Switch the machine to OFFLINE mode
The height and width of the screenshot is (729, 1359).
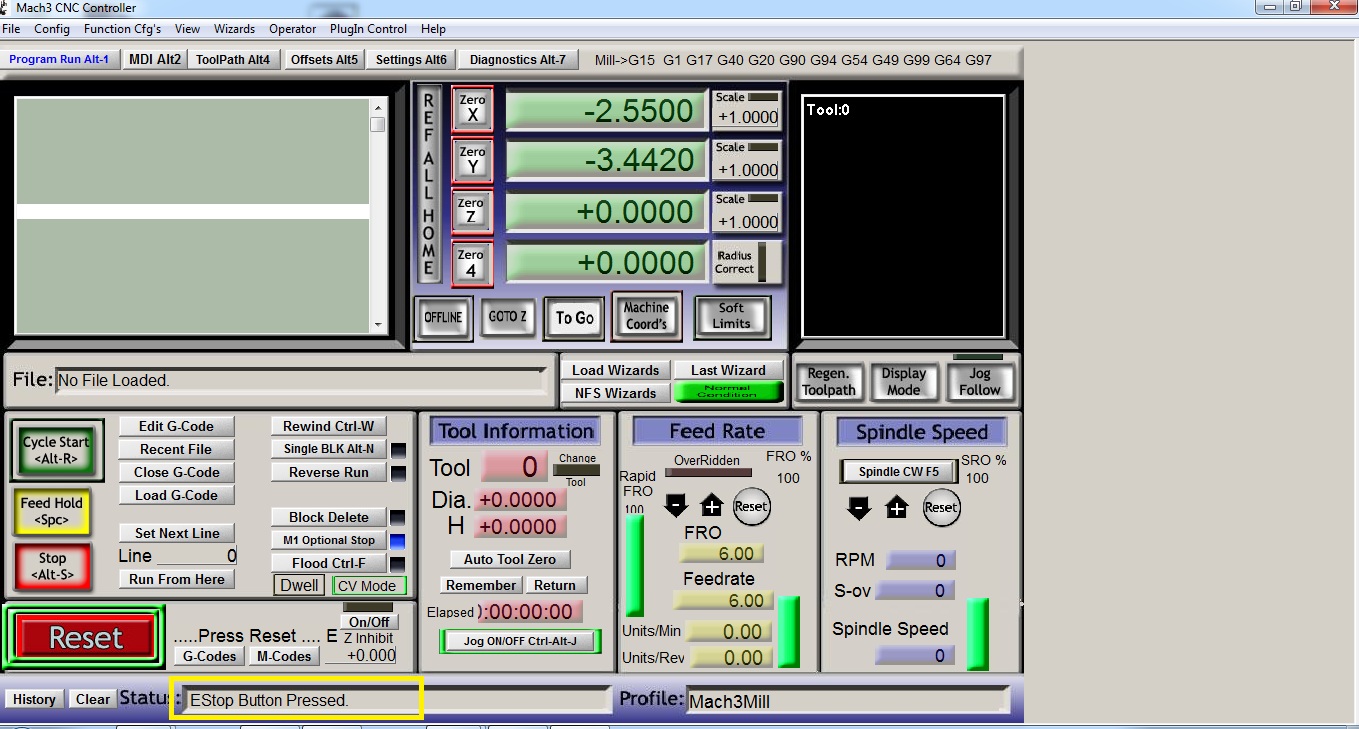(443, 317)
